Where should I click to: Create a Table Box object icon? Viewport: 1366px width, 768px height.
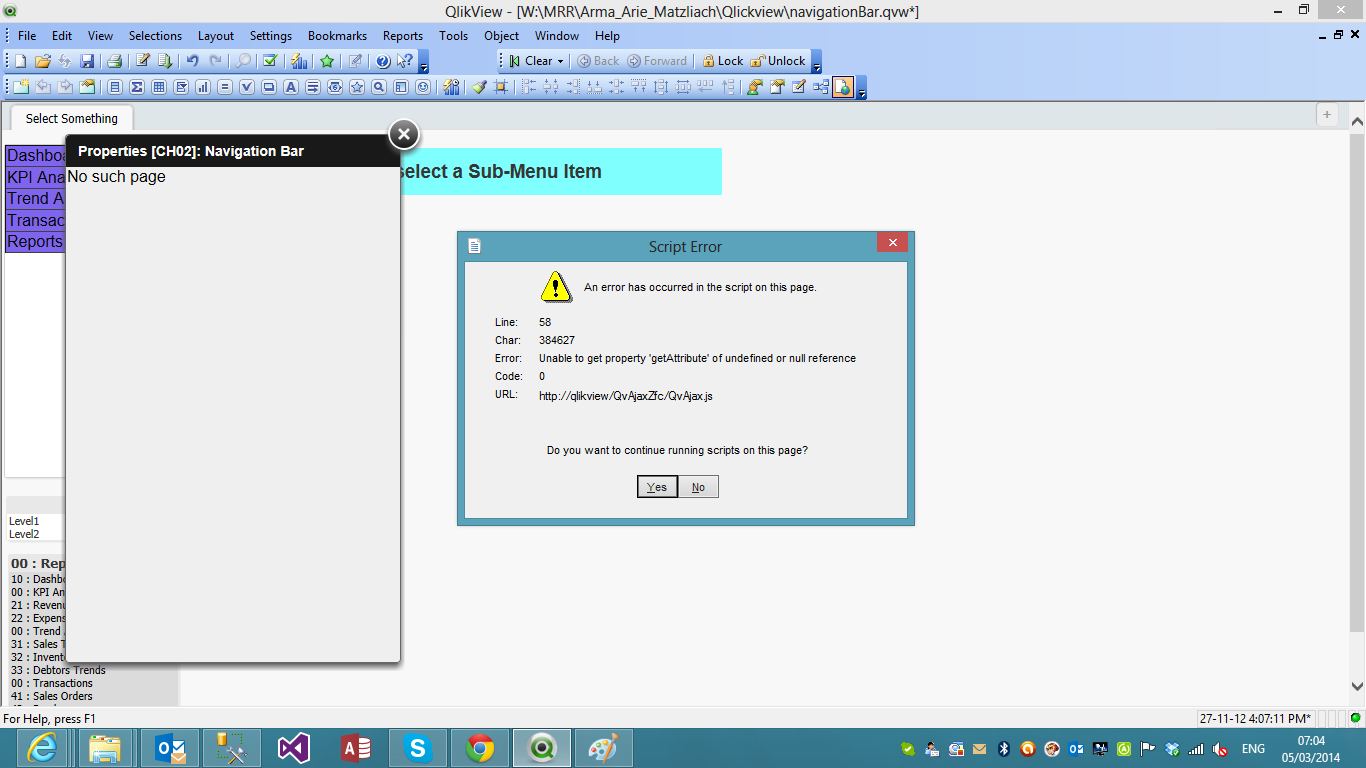tap(159, 87)
